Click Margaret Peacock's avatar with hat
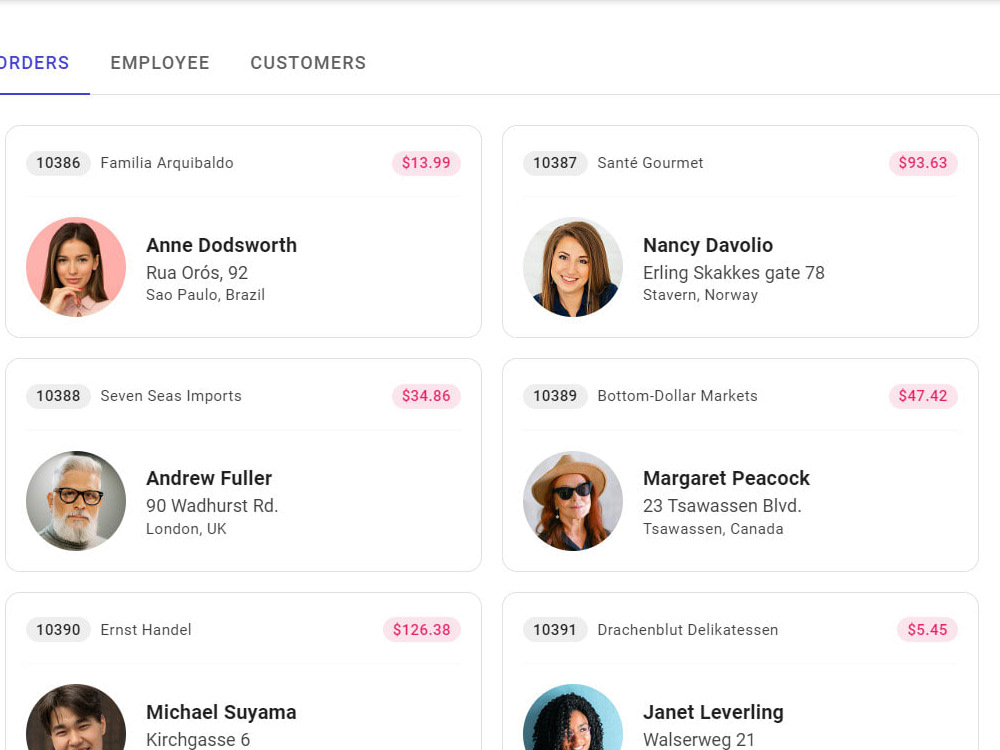This screenshot has width=1000, height=750. pos(573,501)
